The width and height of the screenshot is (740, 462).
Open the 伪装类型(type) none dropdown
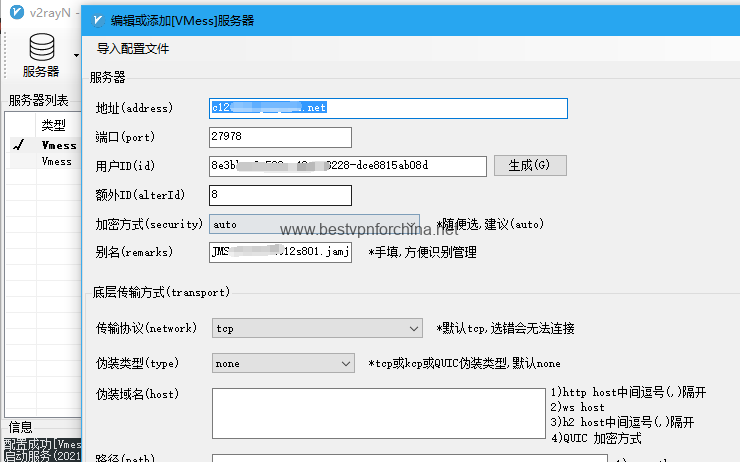[x=283, y=363]
